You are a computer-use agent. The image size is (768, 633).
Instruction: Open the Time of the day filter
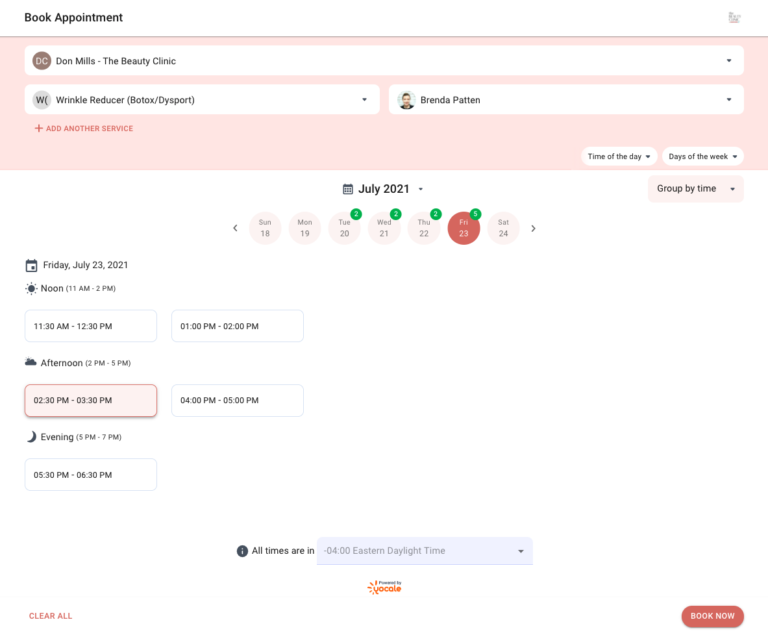(x=619, y=156)
